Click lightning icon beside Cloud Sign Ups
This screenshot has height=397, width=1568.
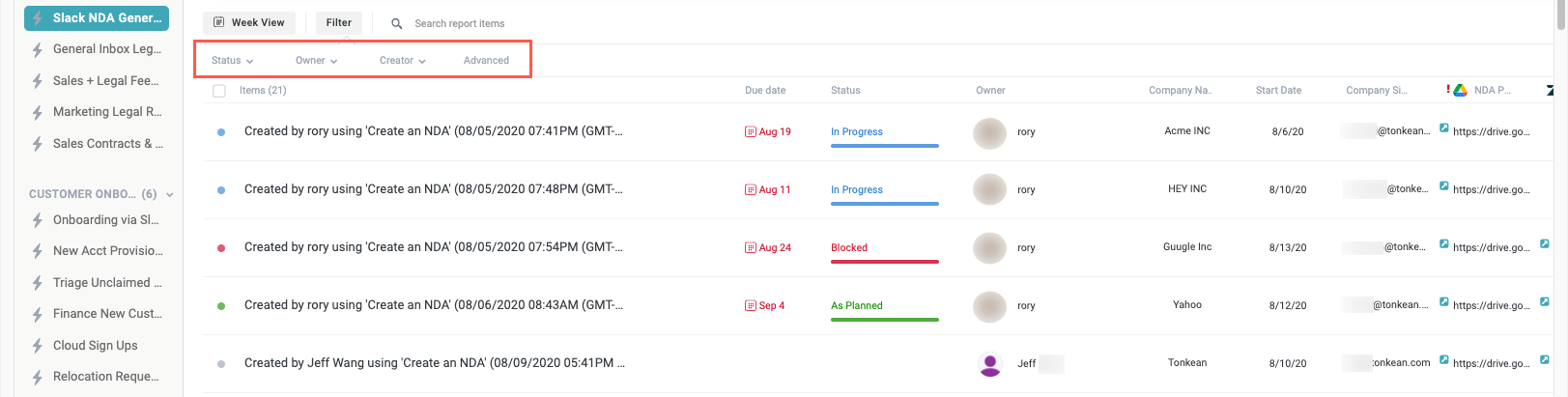pos(38,346)
